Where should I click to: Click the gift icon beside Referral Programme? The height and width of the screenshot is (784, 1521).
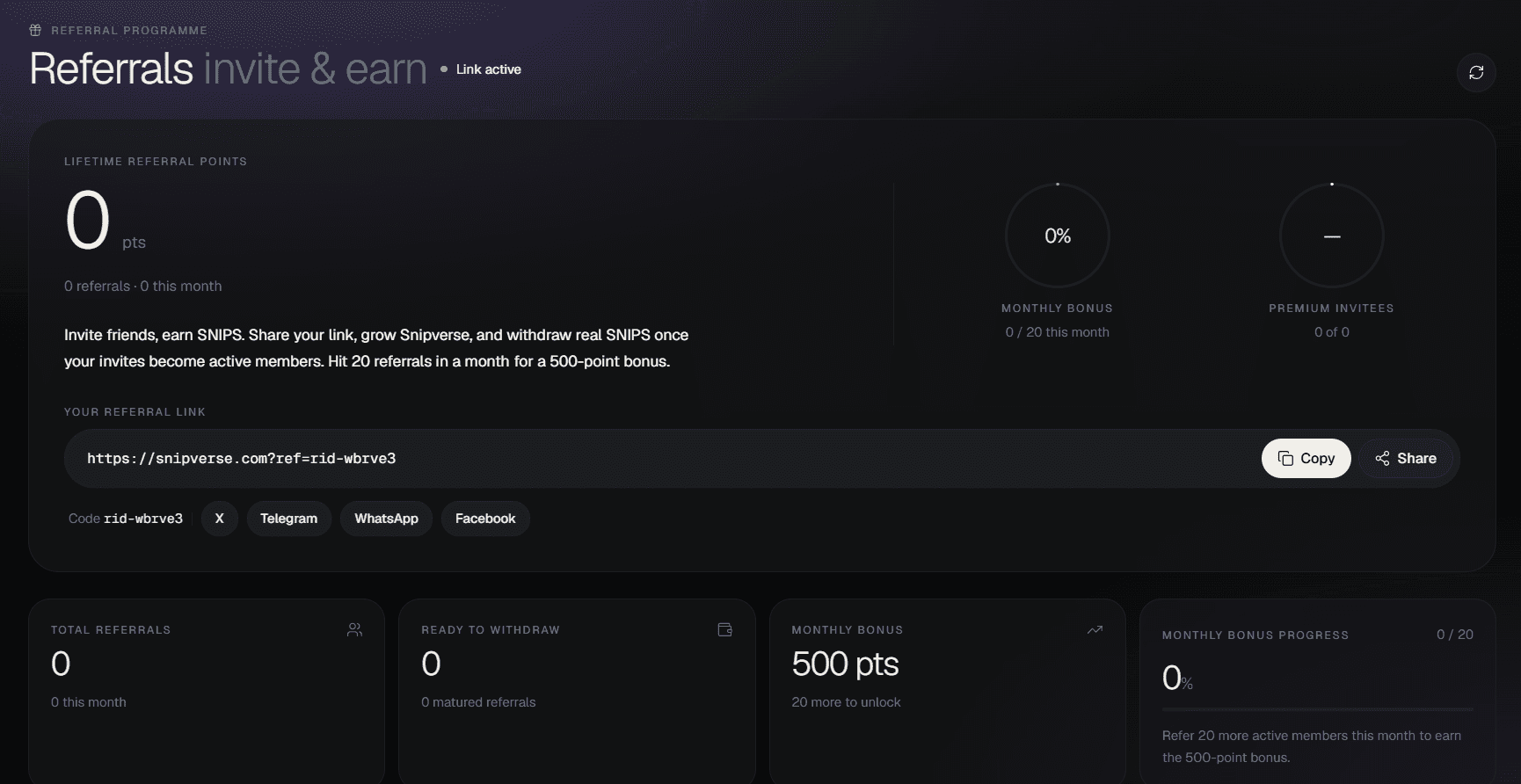click(35, 30)
